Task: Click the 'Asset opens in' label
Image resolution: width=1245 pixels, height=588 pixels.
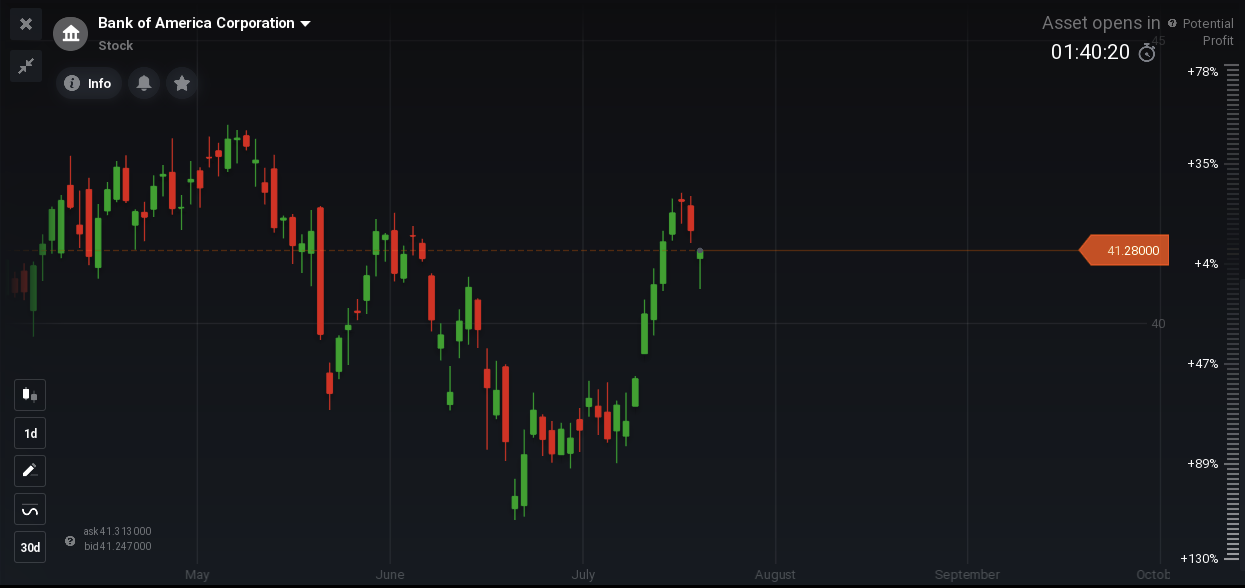Action: click(1101, 23)
